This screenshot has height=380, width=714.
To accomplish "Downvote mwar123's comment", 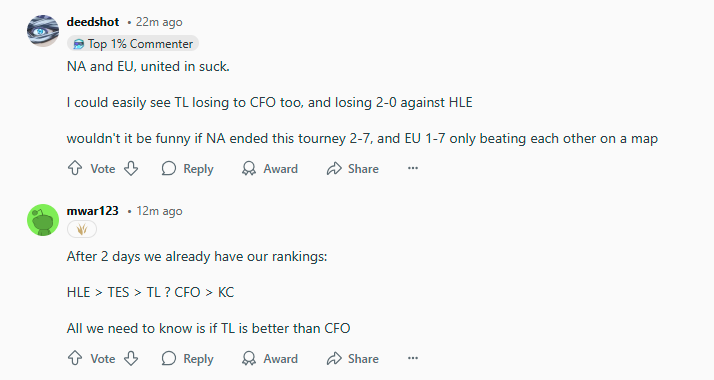I will 131,359.
